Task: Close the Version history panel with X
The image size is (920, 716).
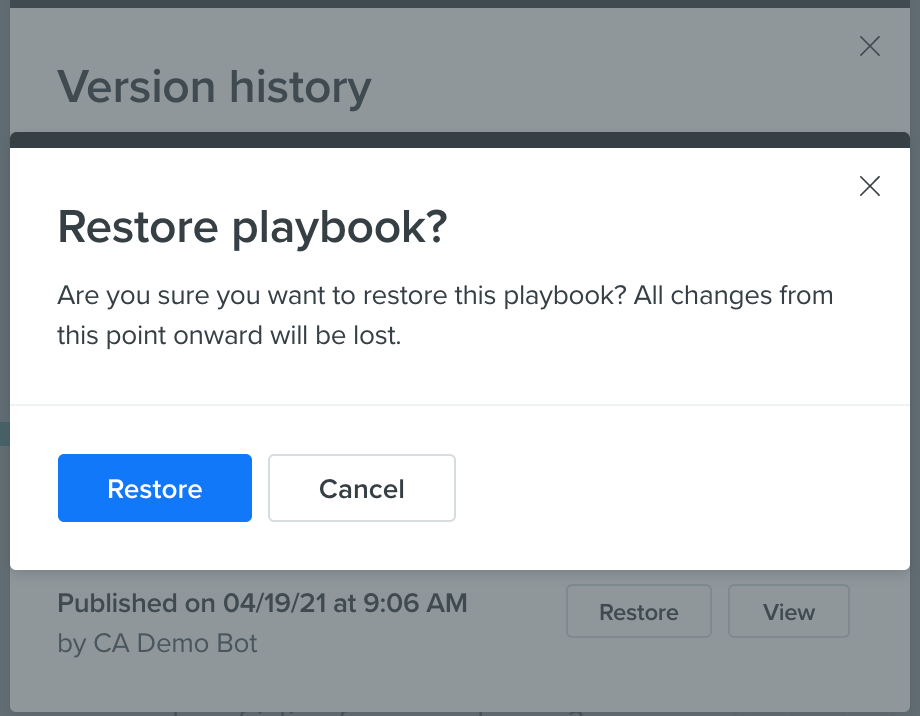Action: point(870,46)
